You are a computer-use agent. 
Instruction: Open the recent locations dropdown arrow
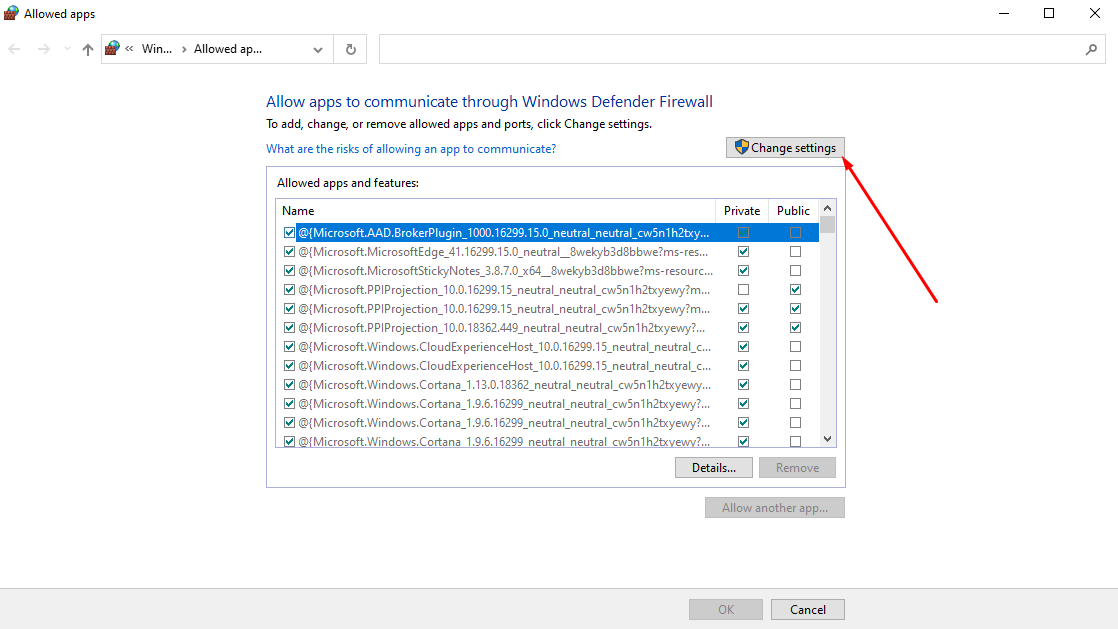point(67,49)
